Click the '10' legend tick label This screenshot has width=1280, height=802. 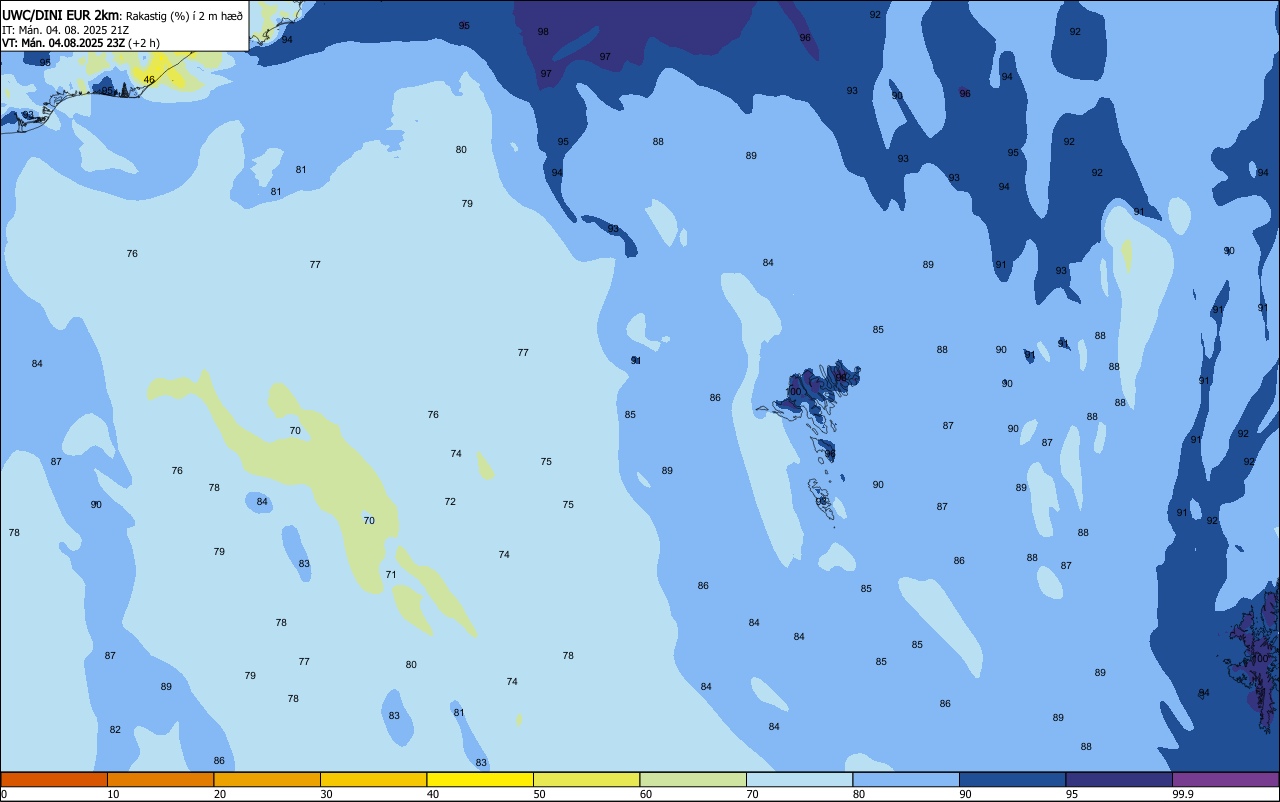click(113, 794)
